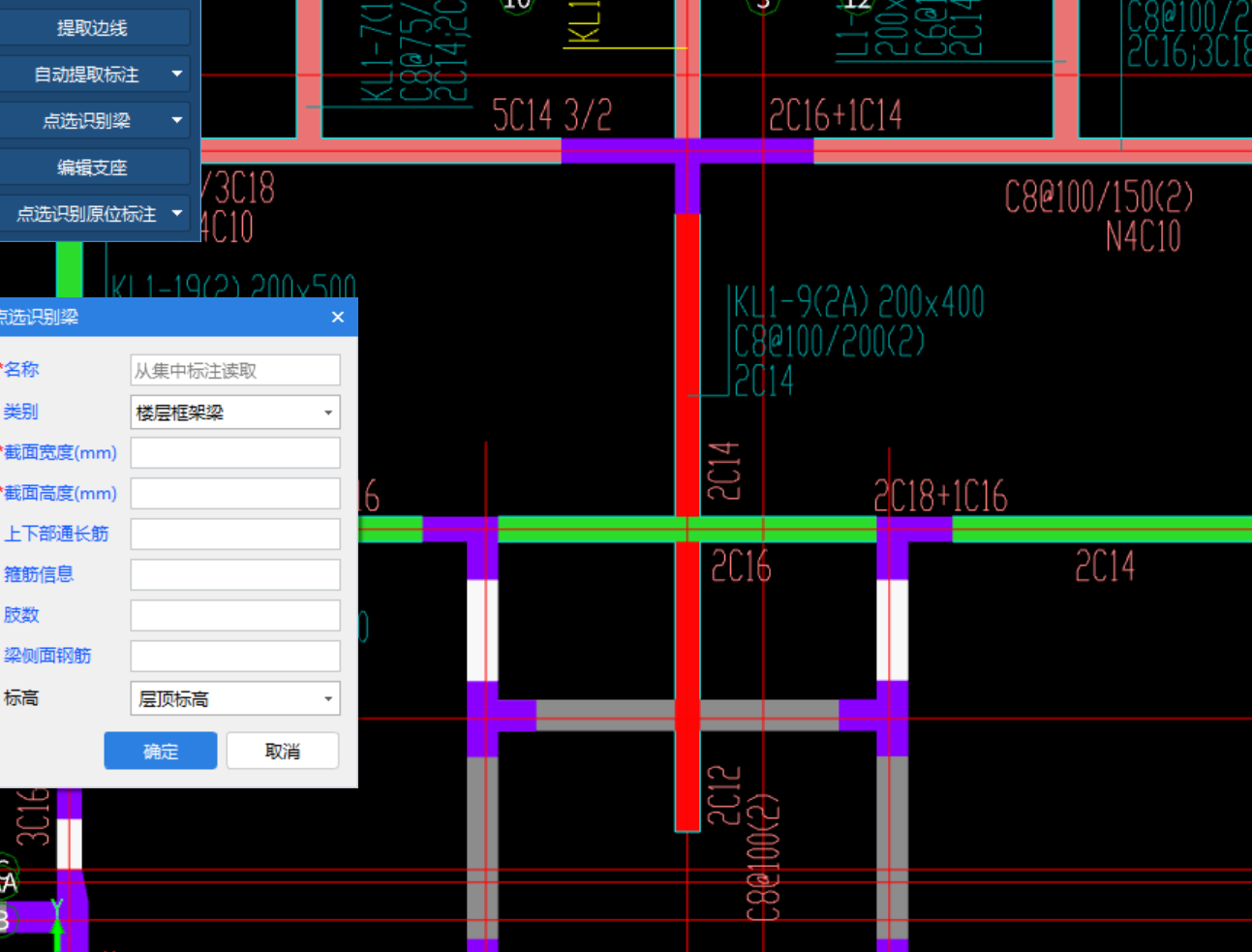Click the C8@100/200(2) beam annotation

pyautogui.click(x=830, y=342)
